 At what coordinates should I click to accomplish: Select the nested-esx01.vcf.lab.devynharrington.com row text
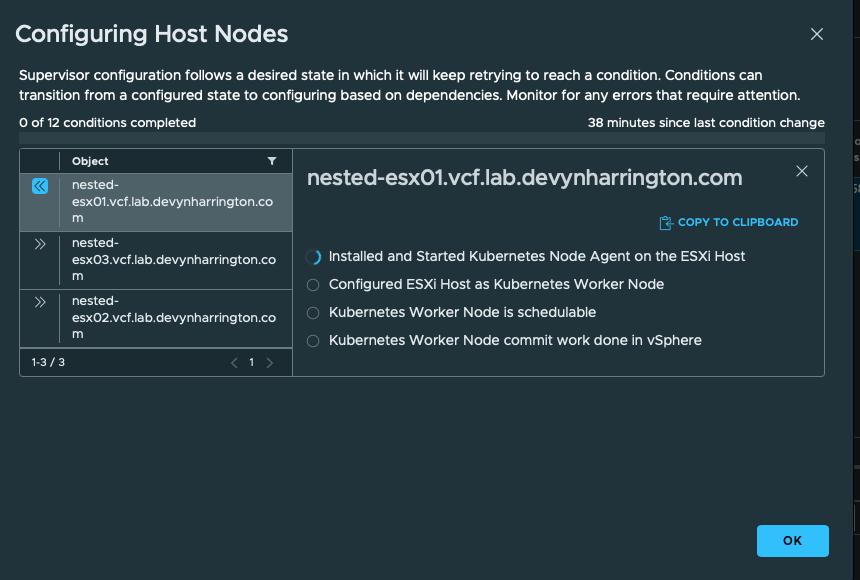pos(173,201)
